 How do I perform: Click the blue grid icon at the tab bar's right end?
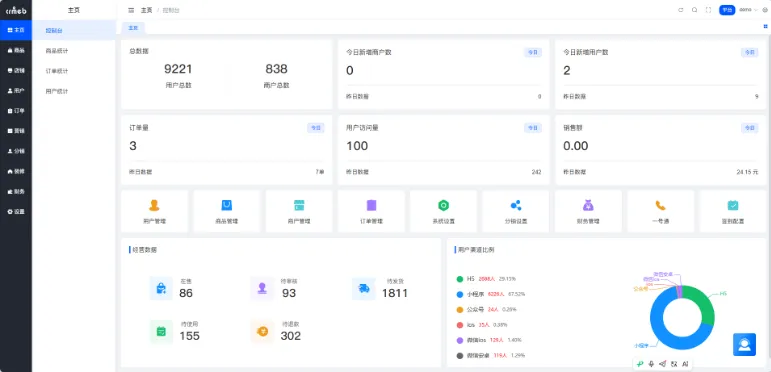pos(765,27)
